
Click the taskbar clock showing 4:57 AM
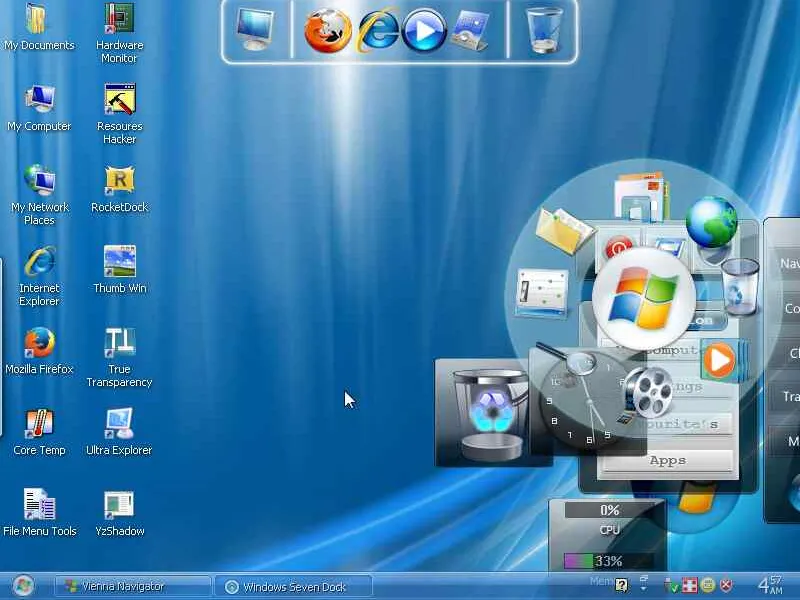pos(770,585)
